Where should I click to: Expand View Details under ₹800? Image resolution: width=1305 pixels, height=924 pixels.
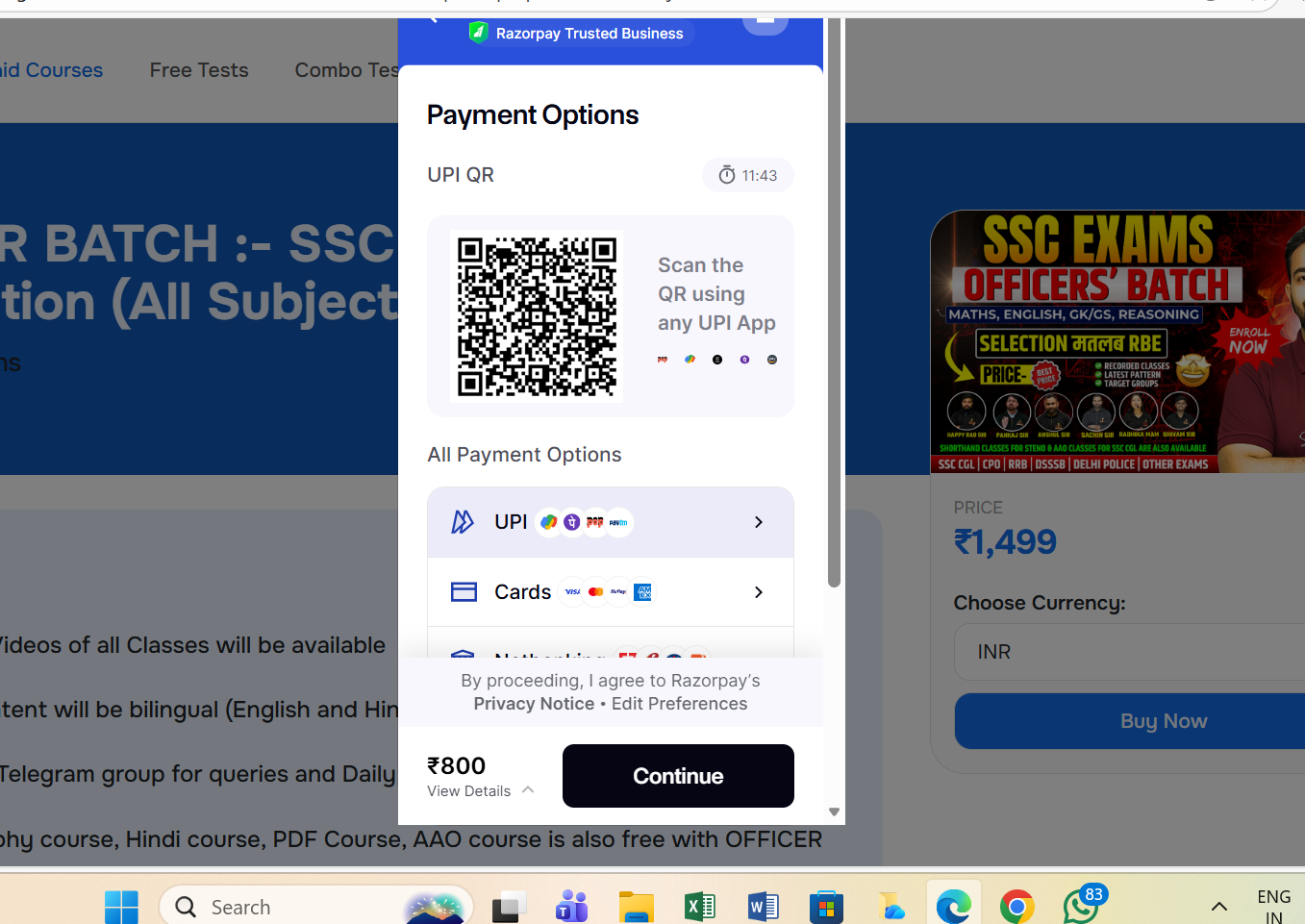(x=480, y=790)
